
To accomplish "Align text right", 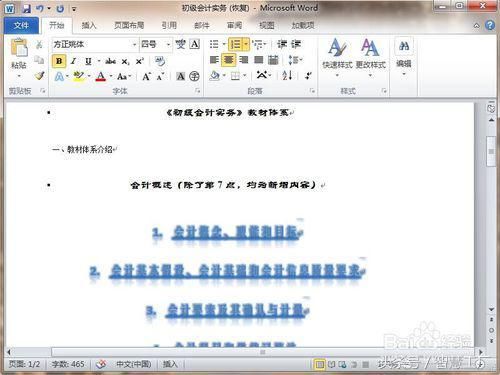I will coord(244,60).
